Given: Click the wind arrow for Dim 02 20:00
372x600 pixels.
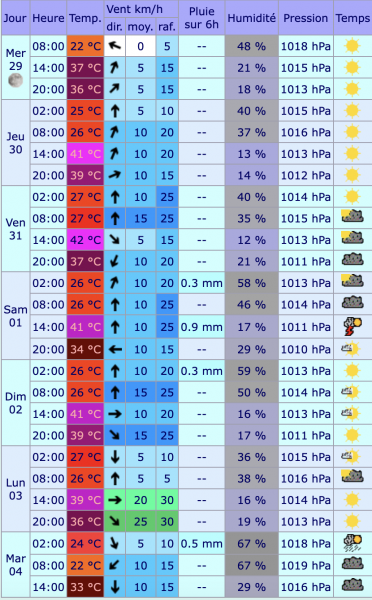Looking at the screenshot, I should click(x=115, y=435).
